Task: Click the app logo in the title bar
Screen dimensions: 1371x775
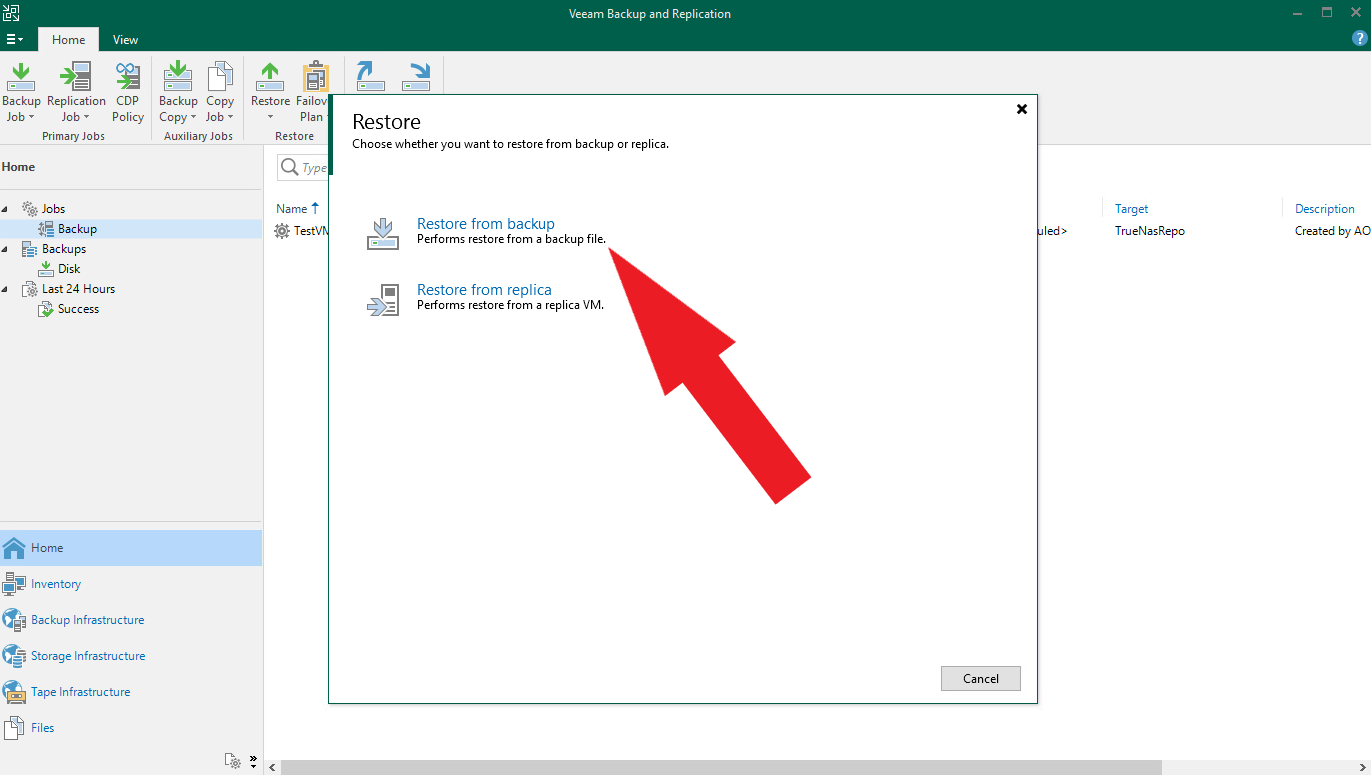Action: tap(12, 13)
